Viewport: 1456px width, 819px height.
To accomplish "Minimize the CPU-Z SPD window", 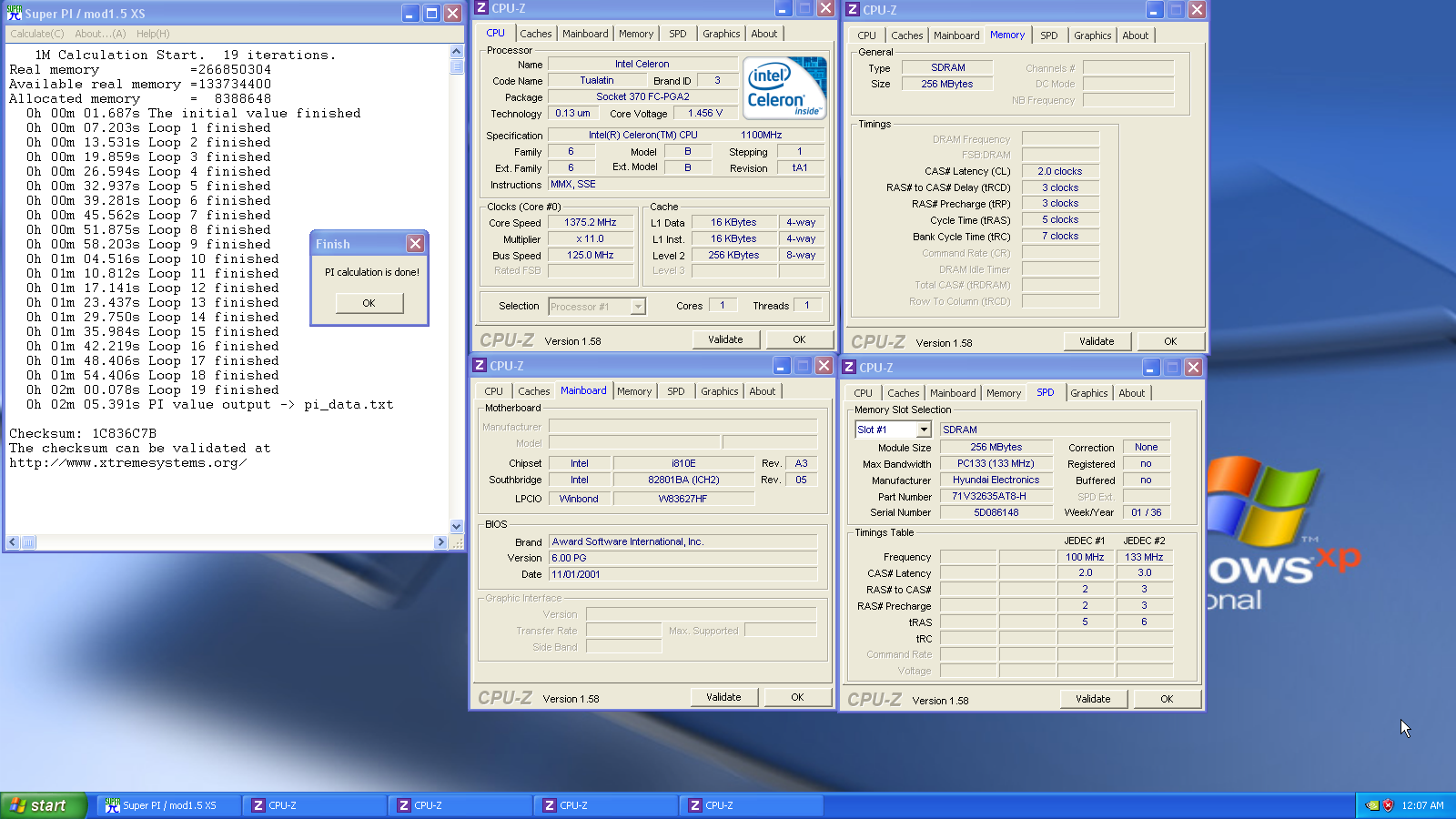I will click(x=1151, y=368).
